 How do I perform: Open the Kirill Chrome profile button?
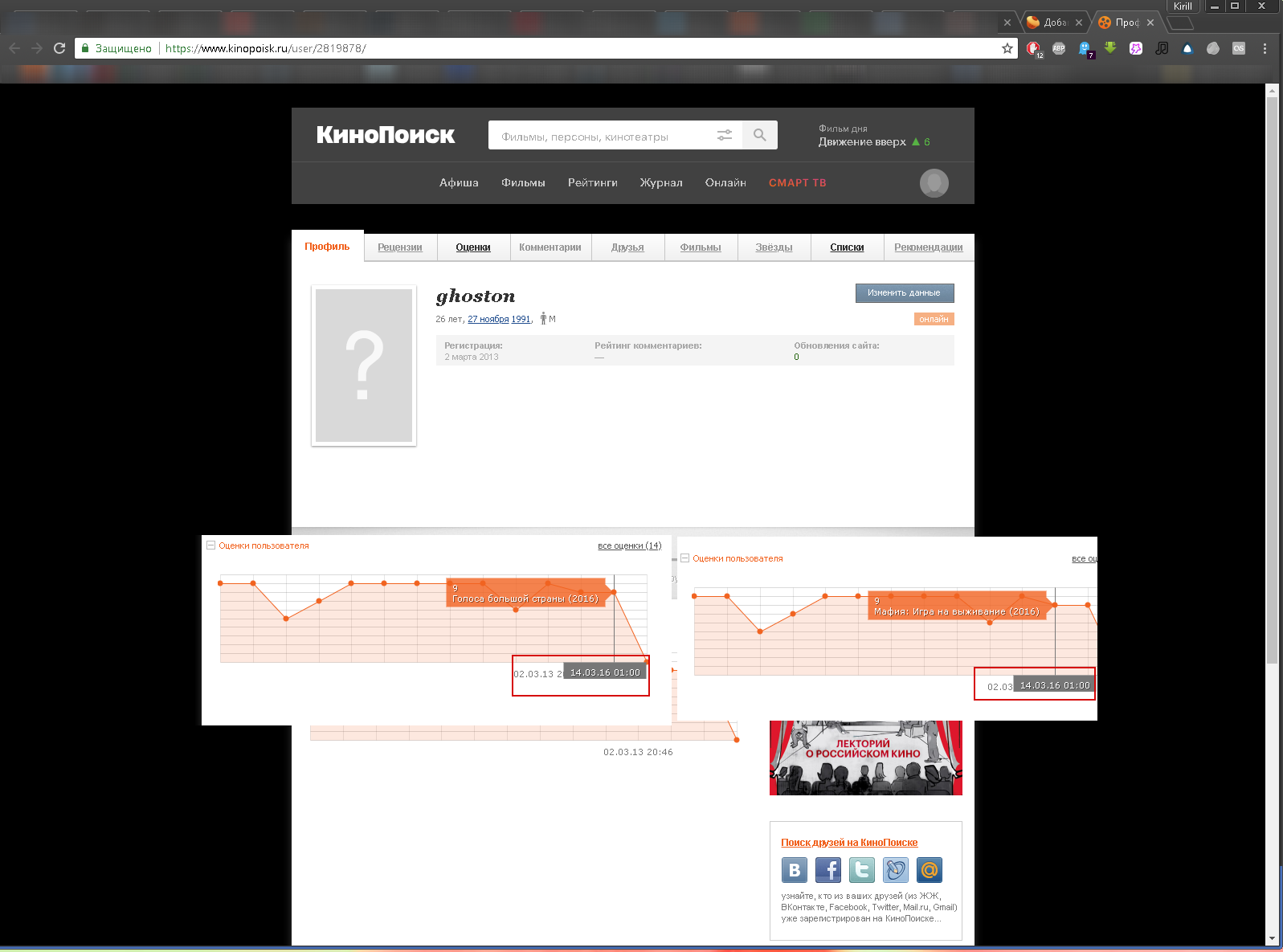pyautogui.click(x=1183, y=6)
